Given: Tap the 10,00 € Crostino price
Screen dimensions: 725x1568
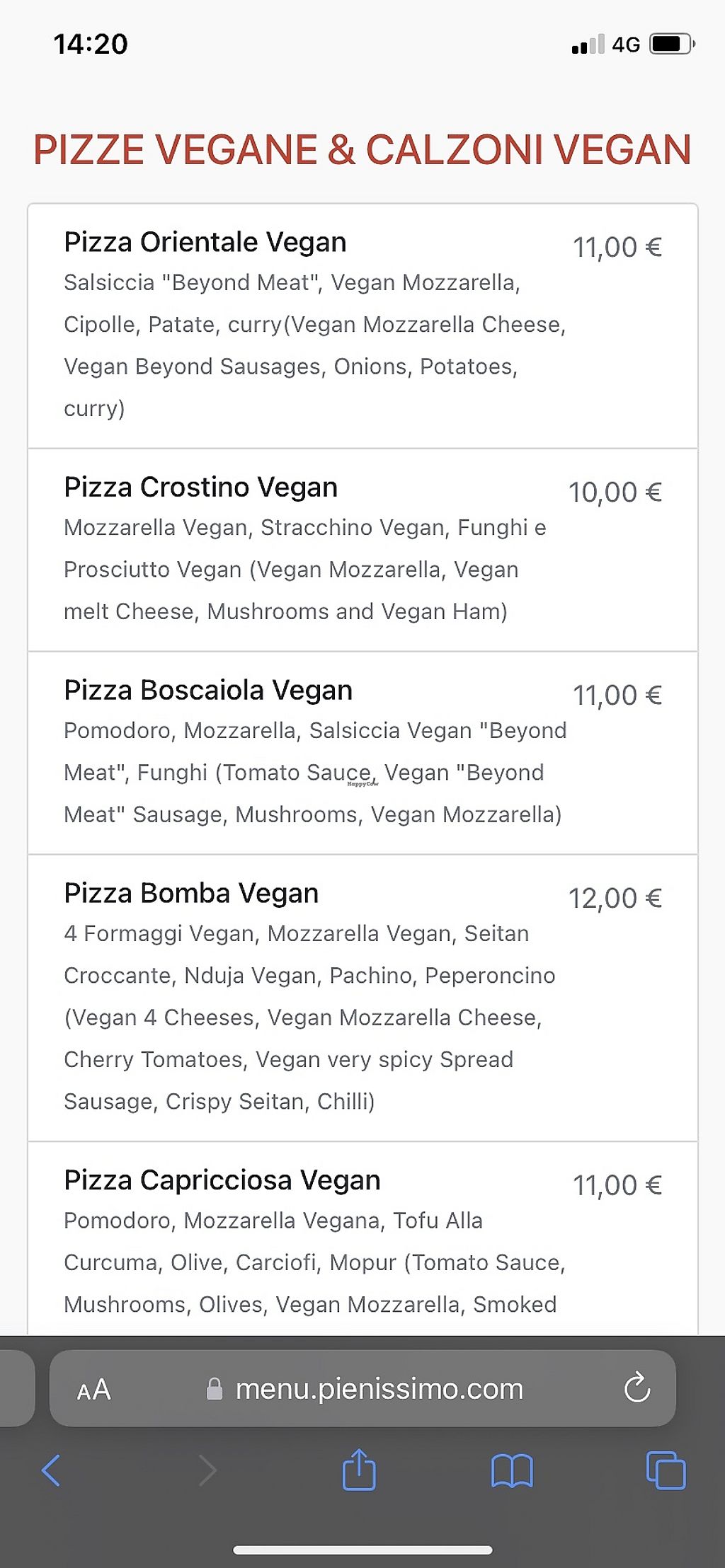Looking at the screenshot, I should click(615, 492).
